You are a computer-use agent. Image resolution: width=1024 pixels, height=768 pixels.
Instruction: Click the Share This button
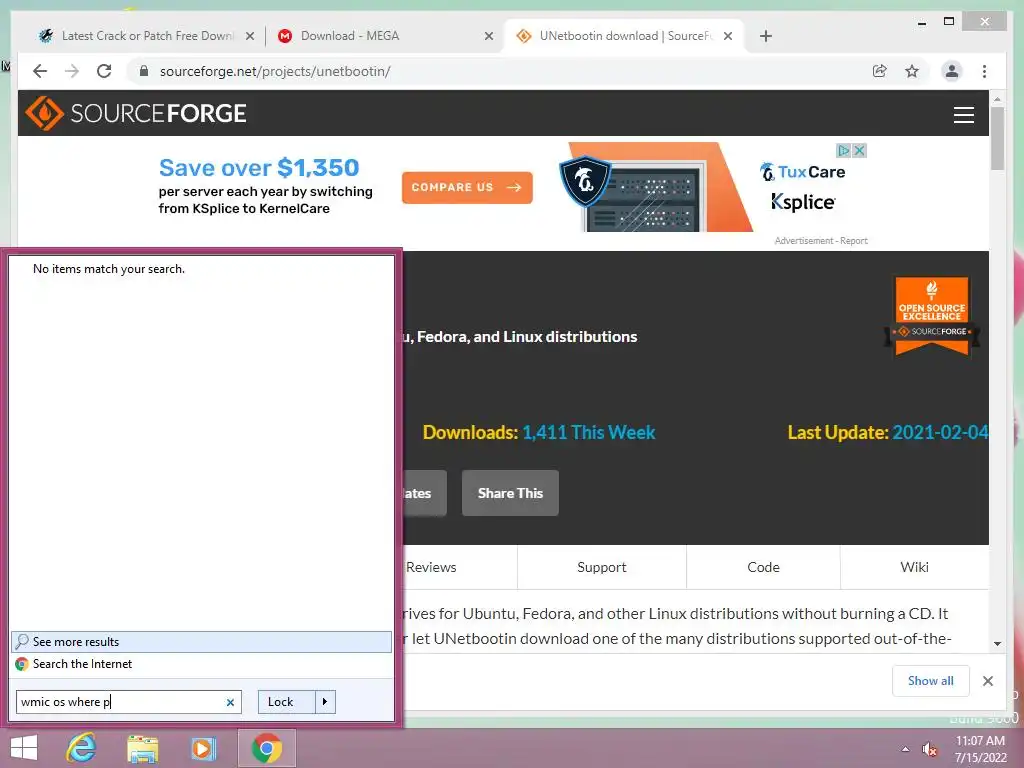pos(510,493)
